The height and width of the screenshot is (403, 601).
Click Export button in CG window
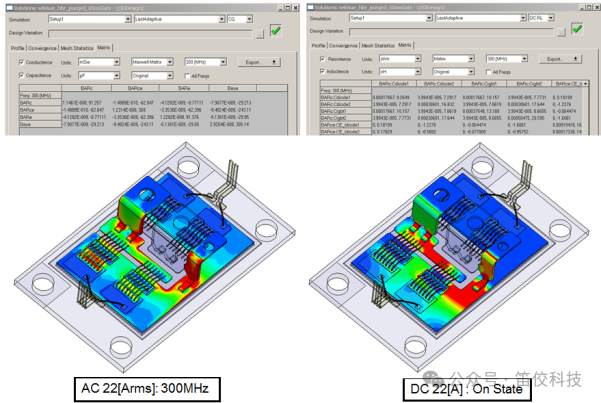[x=259, y=62]
